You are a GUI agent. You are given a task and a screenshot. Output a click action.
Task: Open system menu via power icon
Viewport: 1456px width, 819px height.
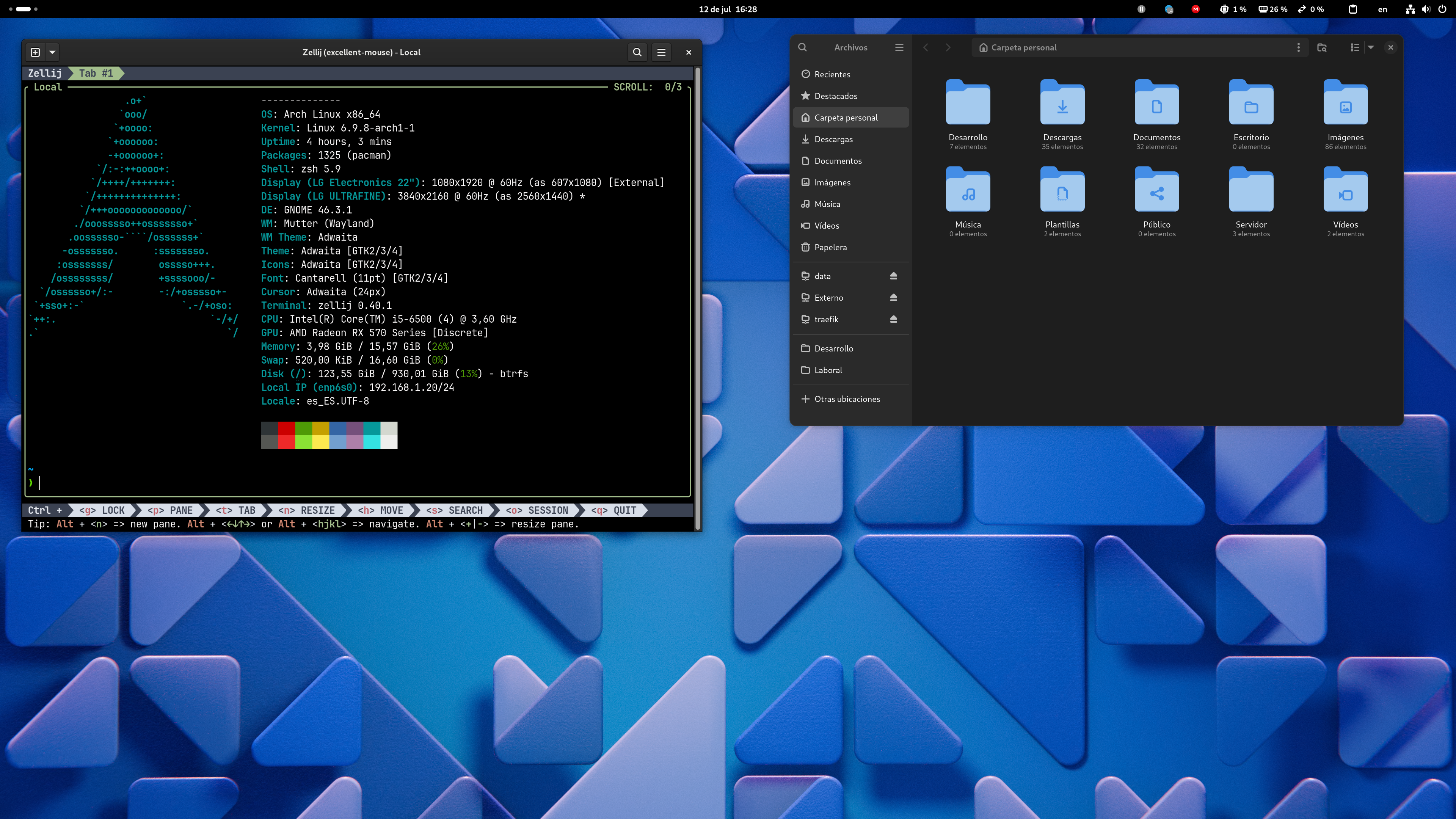1442,9
